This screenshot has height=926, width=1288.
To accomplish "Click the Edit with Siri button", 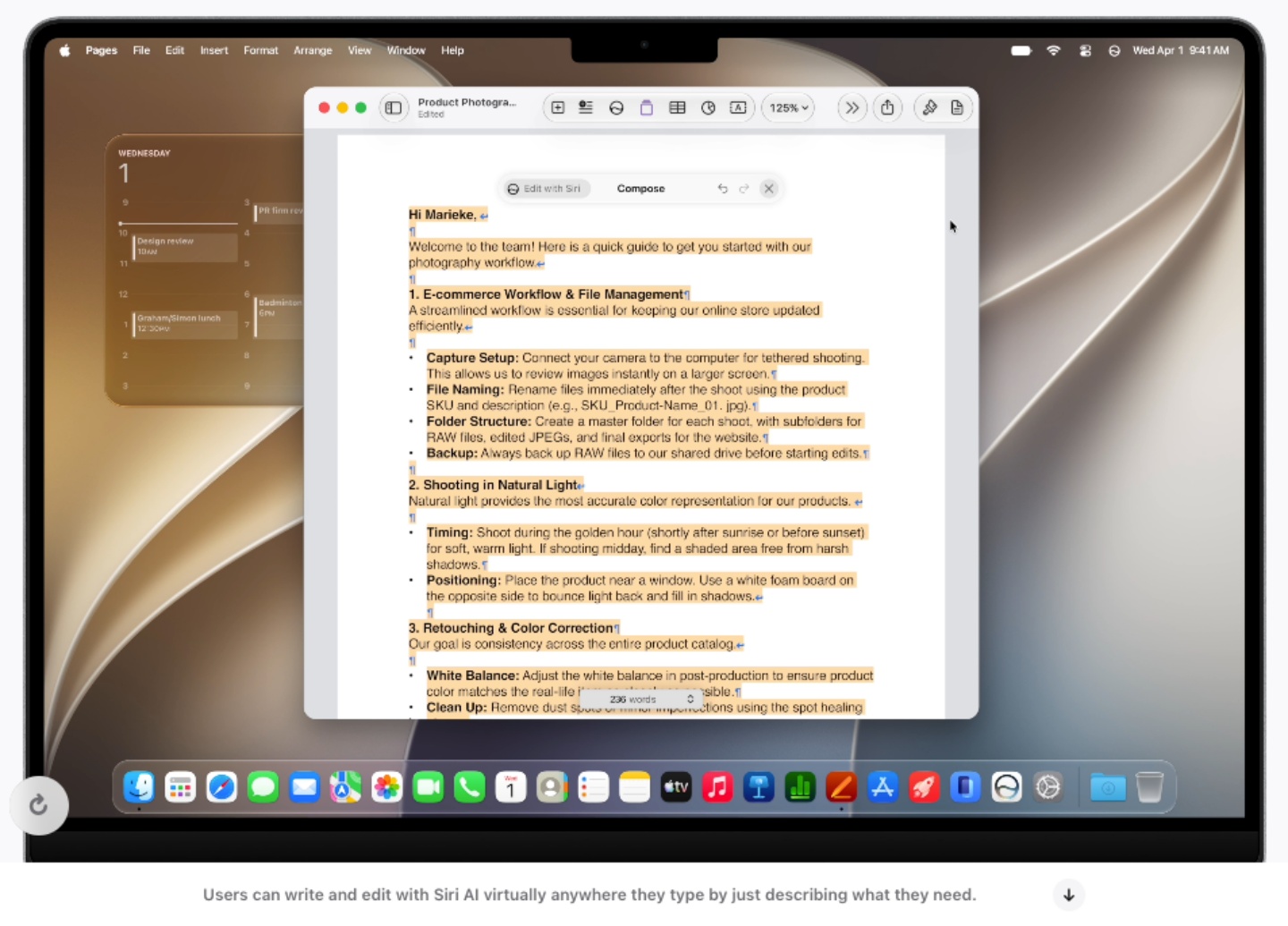I will pyautogui.click(x=544, y=189).
